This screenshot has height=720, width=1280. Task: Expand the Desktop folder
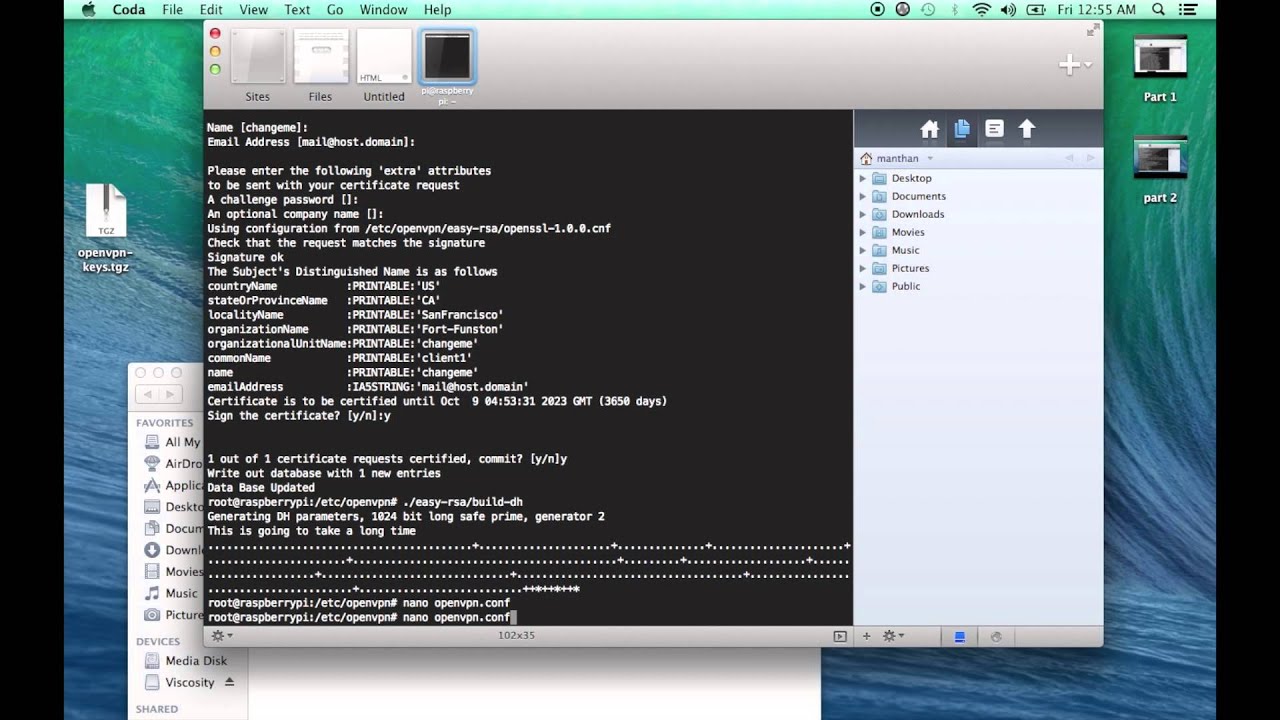click(x=863, y=178)
